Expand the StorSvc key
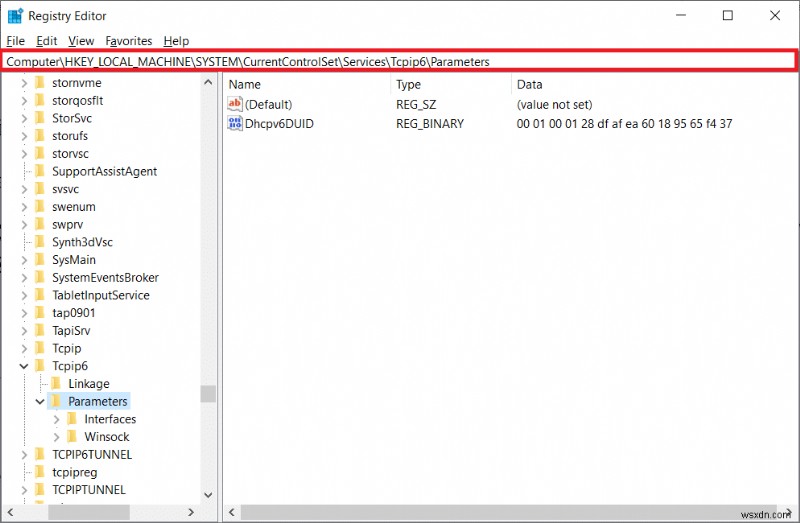The width and height of the screenshot is (800, 523). [x=24, y=118]
